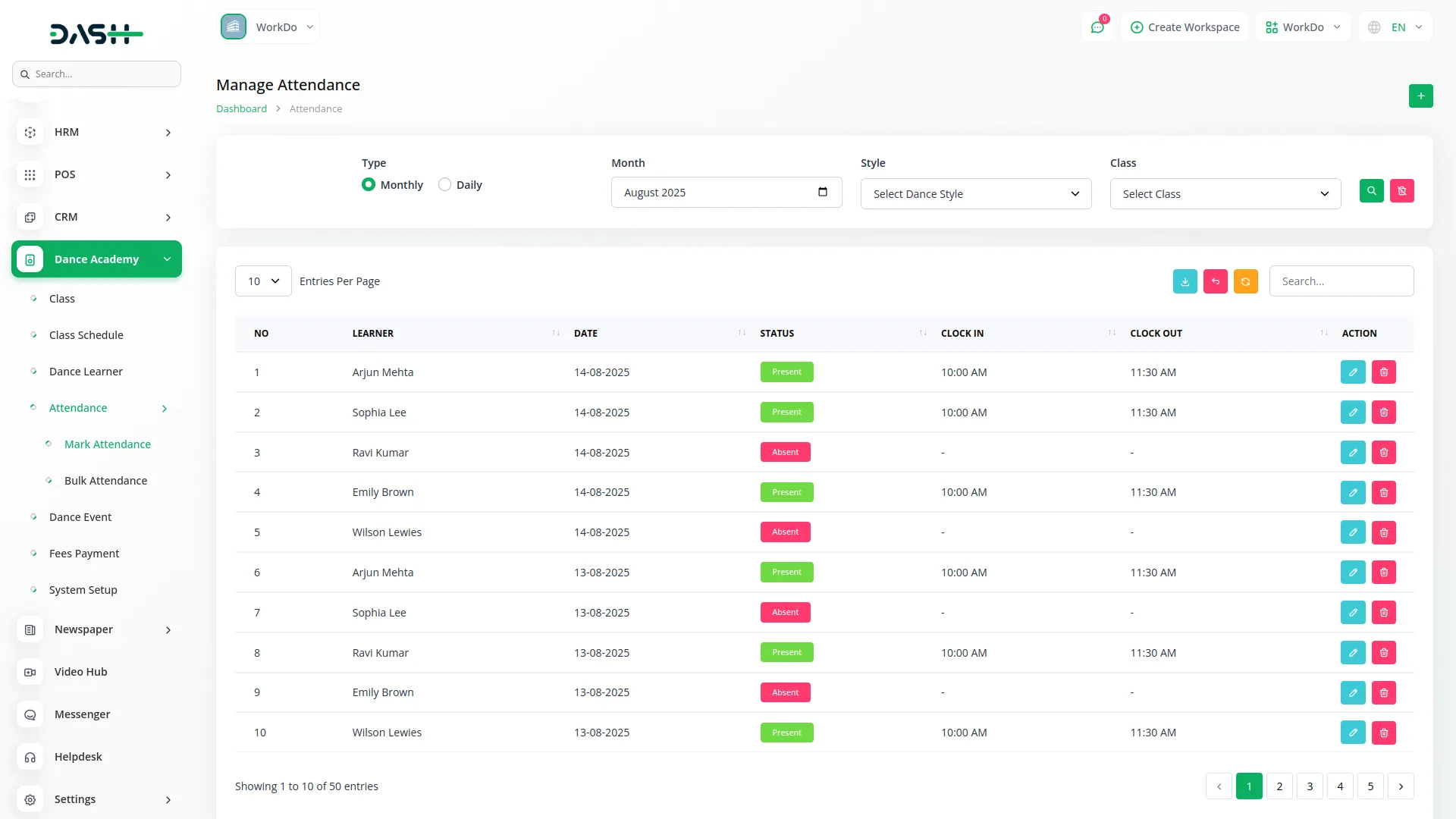Open the chat messages icon in header

[x=1097, y=27]
